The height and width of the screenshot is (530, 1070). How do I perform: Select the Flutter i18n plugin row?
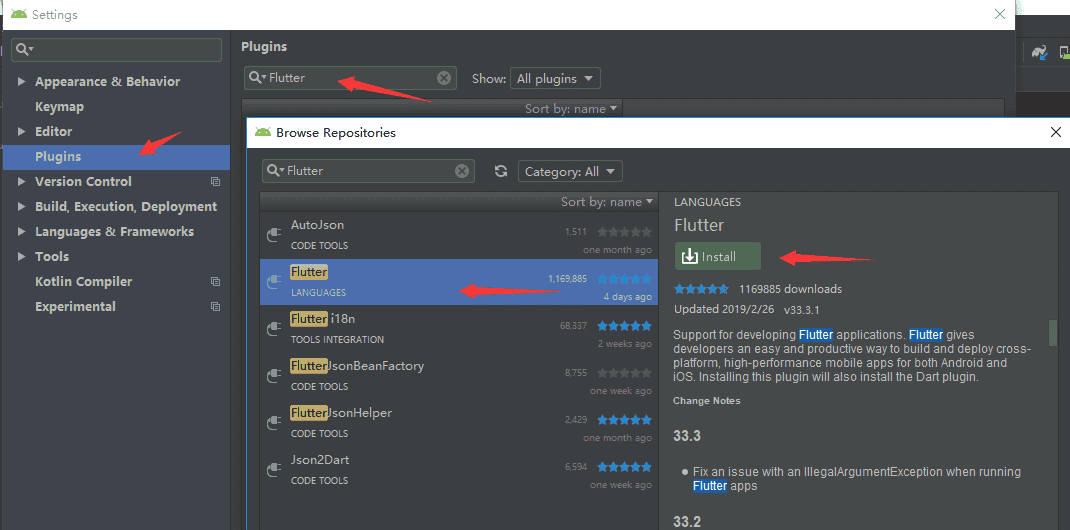459,329
